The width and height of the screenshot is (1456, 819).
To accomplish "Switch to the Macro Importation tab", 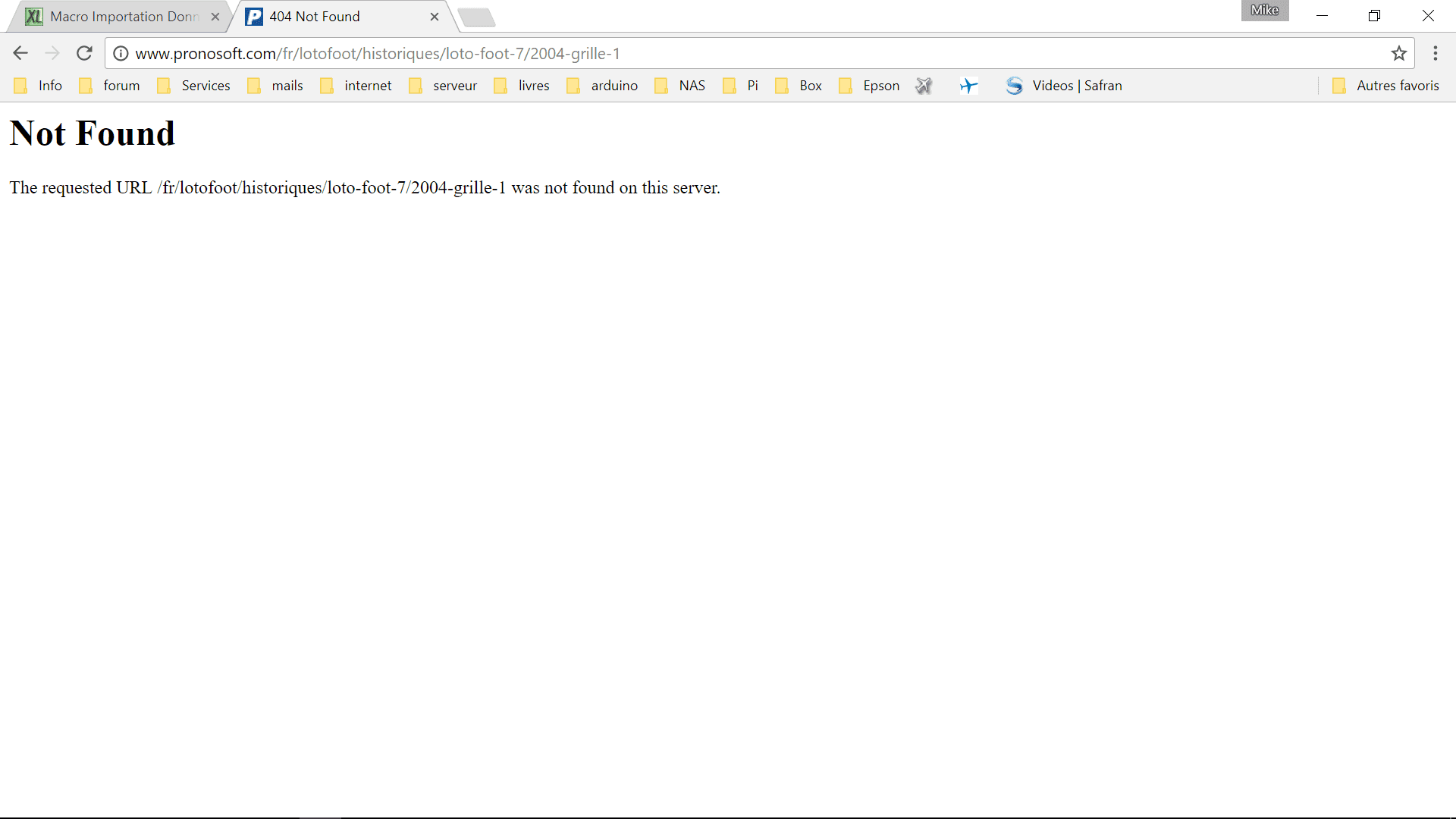I will click(121, 17).
